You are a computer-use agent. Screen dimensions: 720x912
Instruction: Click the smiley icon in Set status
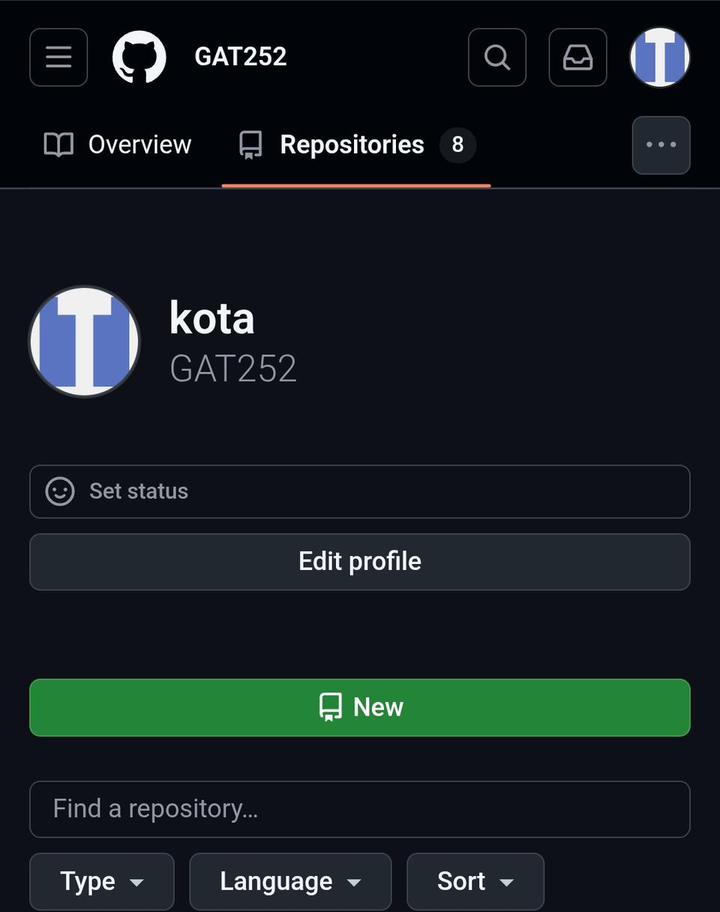[60, 491]
